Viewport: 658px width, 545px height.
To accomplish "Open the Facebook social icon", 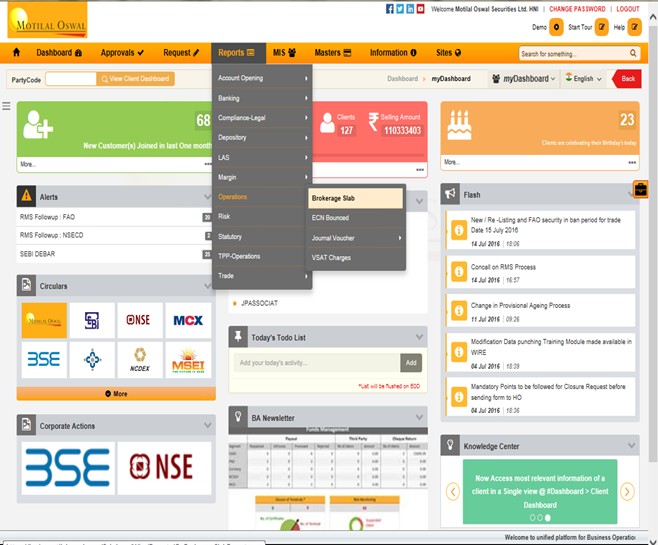I will click(389, 9).
